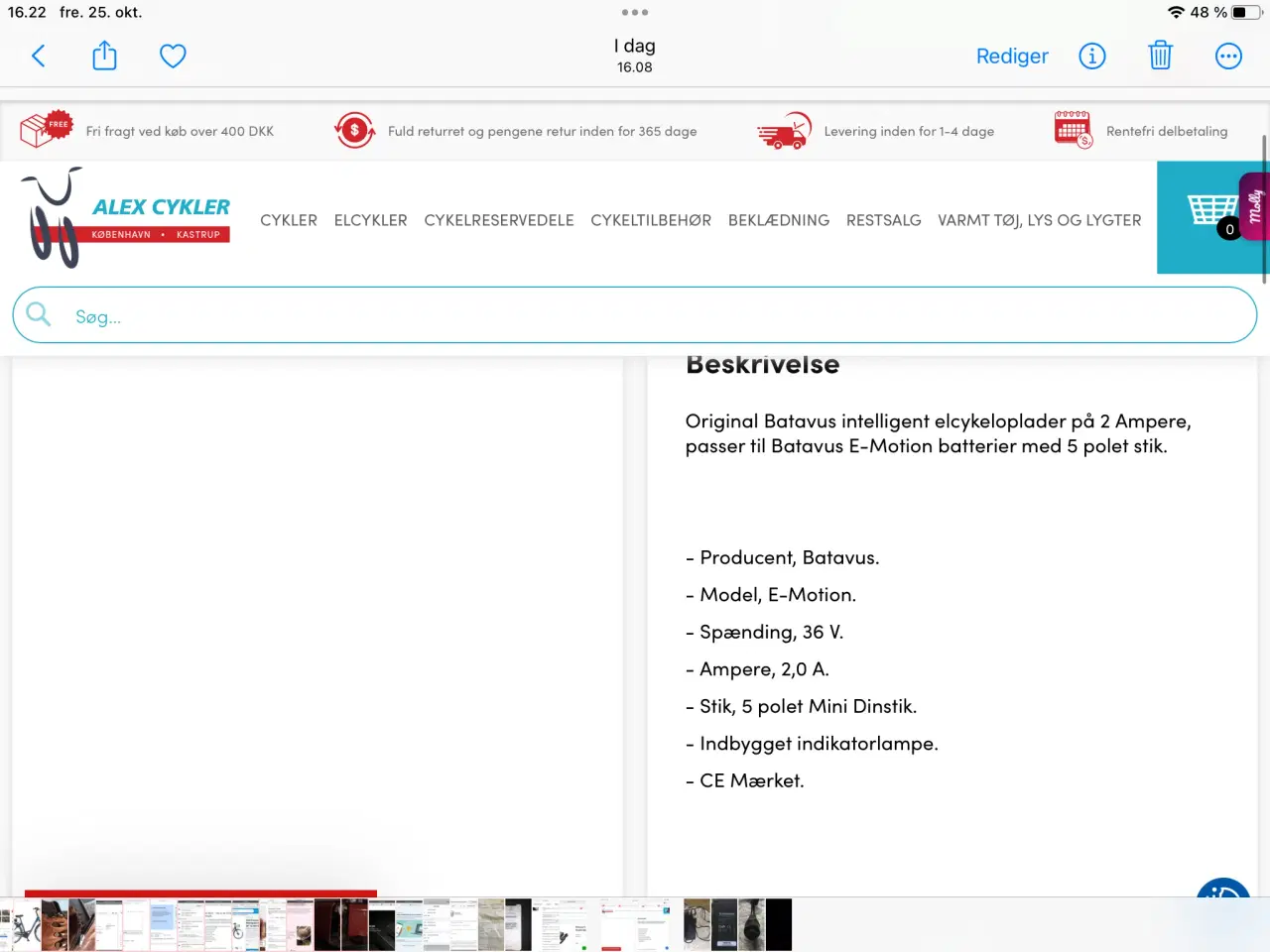Click 'Fri fragt ved køb over 400 DKK'

coord(180,131)
